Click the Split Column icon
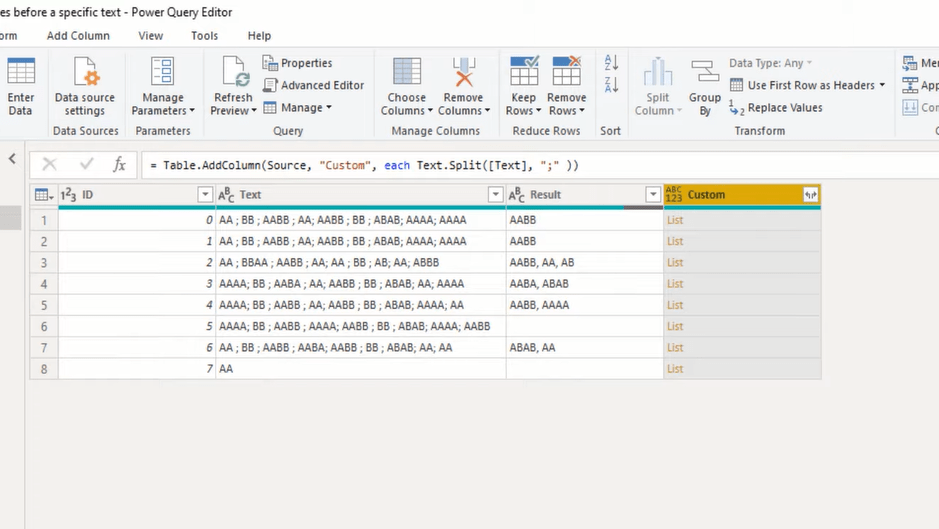The width and height of the screenshot is (939, 529). [658, 71]
